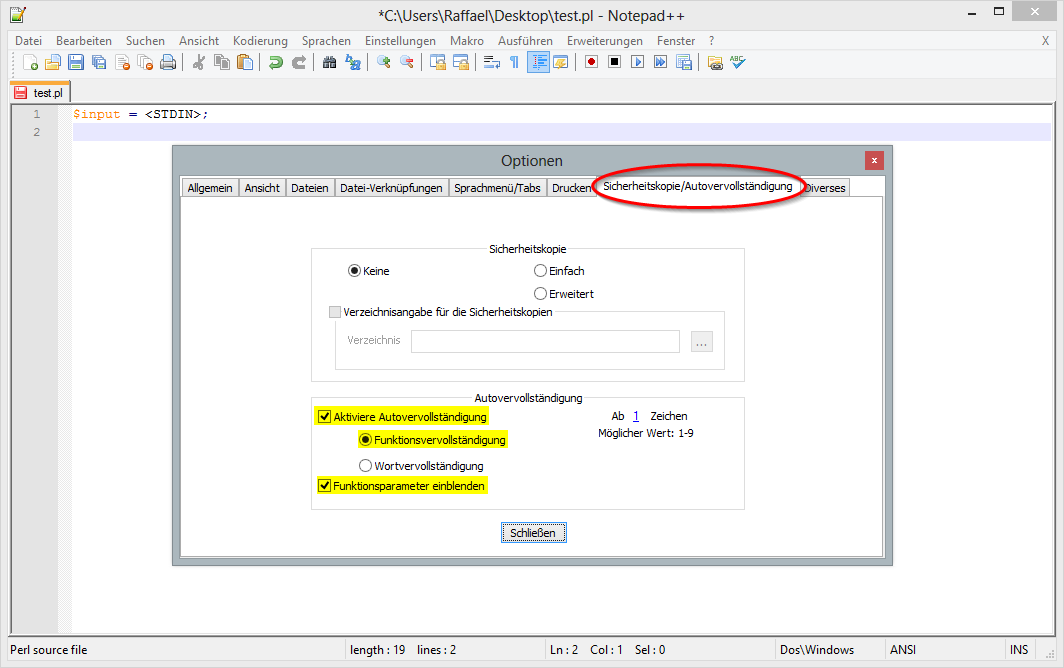
Task: Select the Wortvervollständigung radio button
Action: click(x=365, y=465)
